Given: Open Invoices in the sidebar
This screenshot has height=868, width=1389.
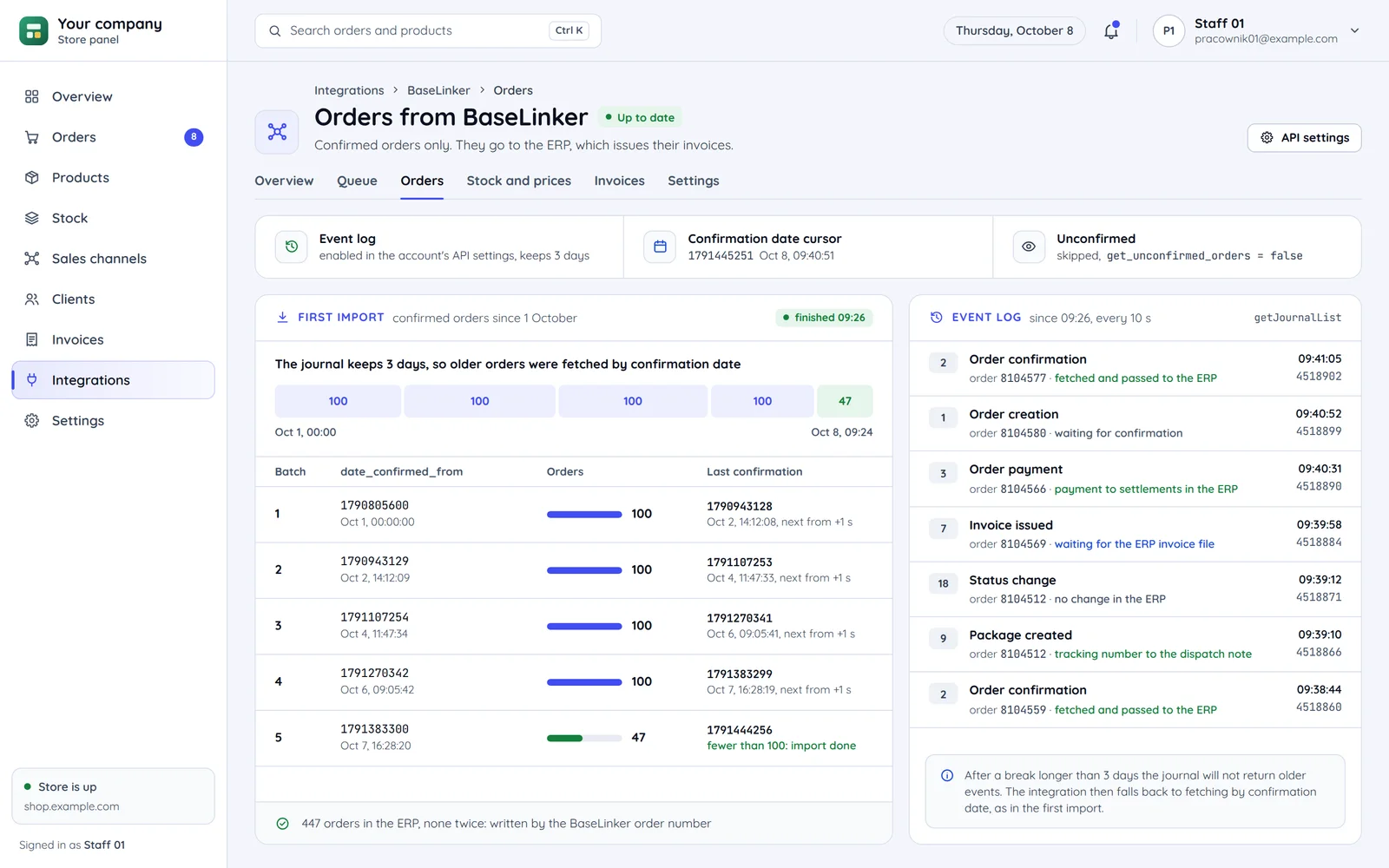Looking at the screenshot, I should [x=113, y=339].
